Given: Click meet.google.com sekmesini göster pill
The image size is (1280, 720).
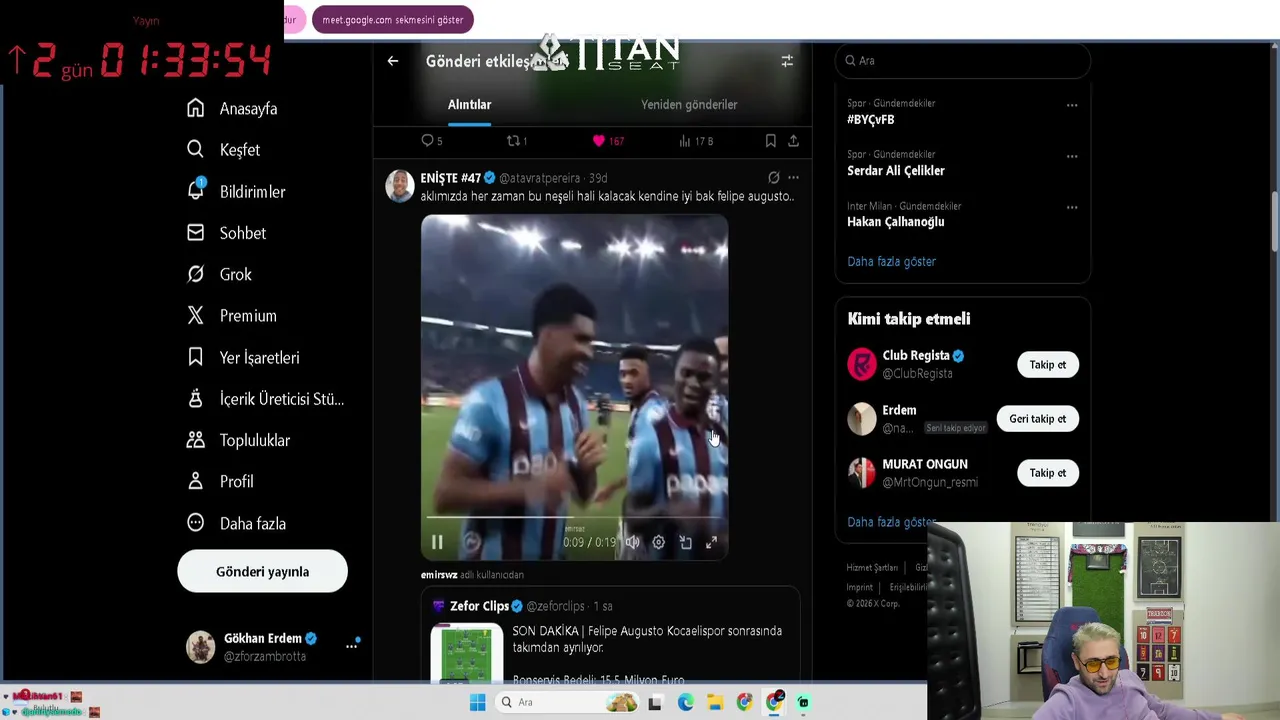Looking at the screenshot, I should 393,20.
